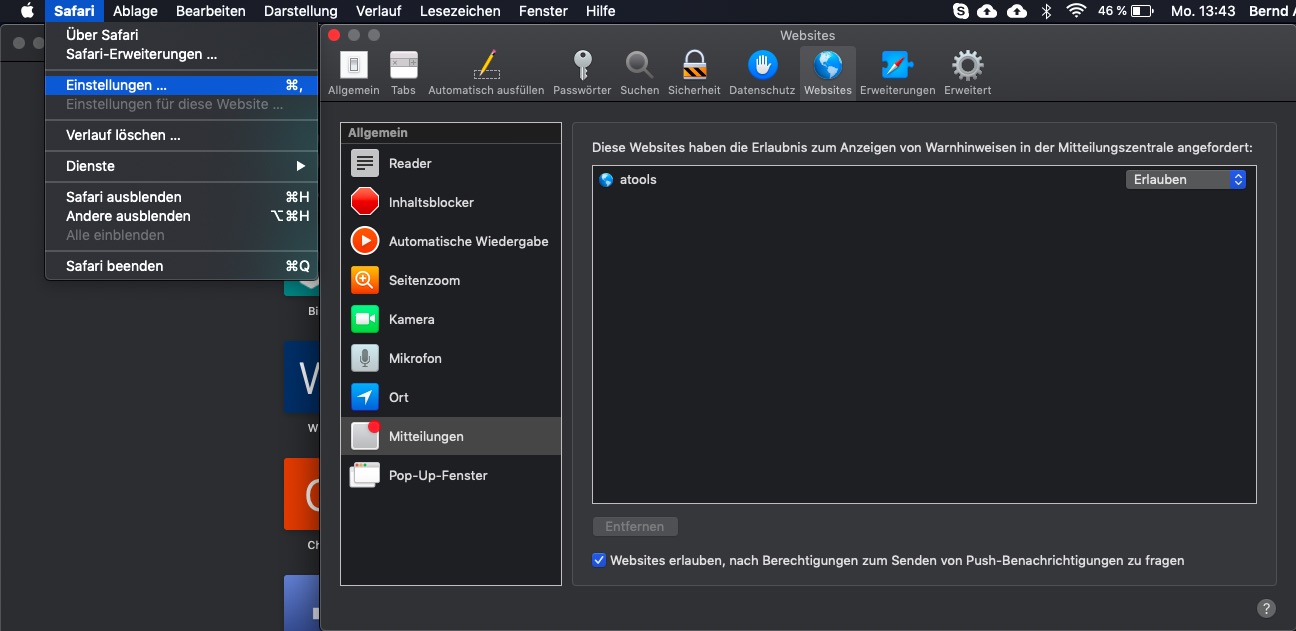Open the Allgemein preferences pane
Image resolution: width=1296 pixels, height=631 pixels.
click(x=354, y=73)
